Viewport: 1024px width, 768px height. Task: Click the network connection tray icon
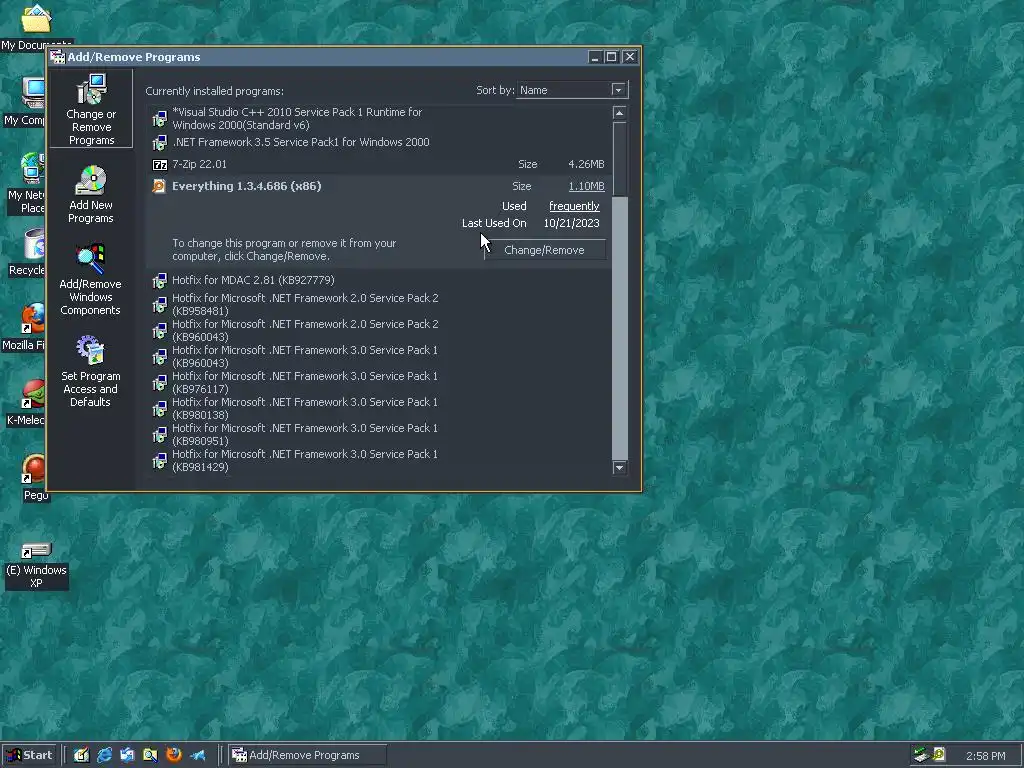point(921,755)
